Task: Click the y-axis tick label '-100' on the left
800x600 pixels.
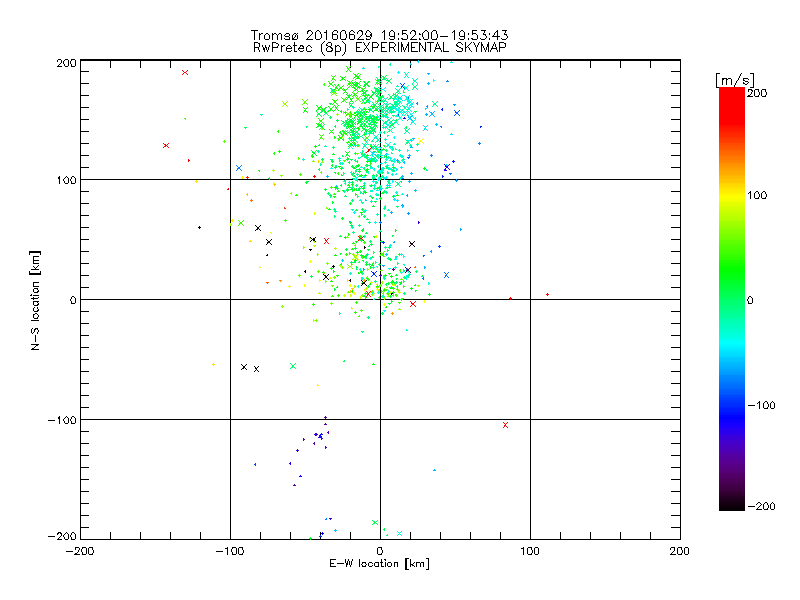Action: (x=62, y=420)
